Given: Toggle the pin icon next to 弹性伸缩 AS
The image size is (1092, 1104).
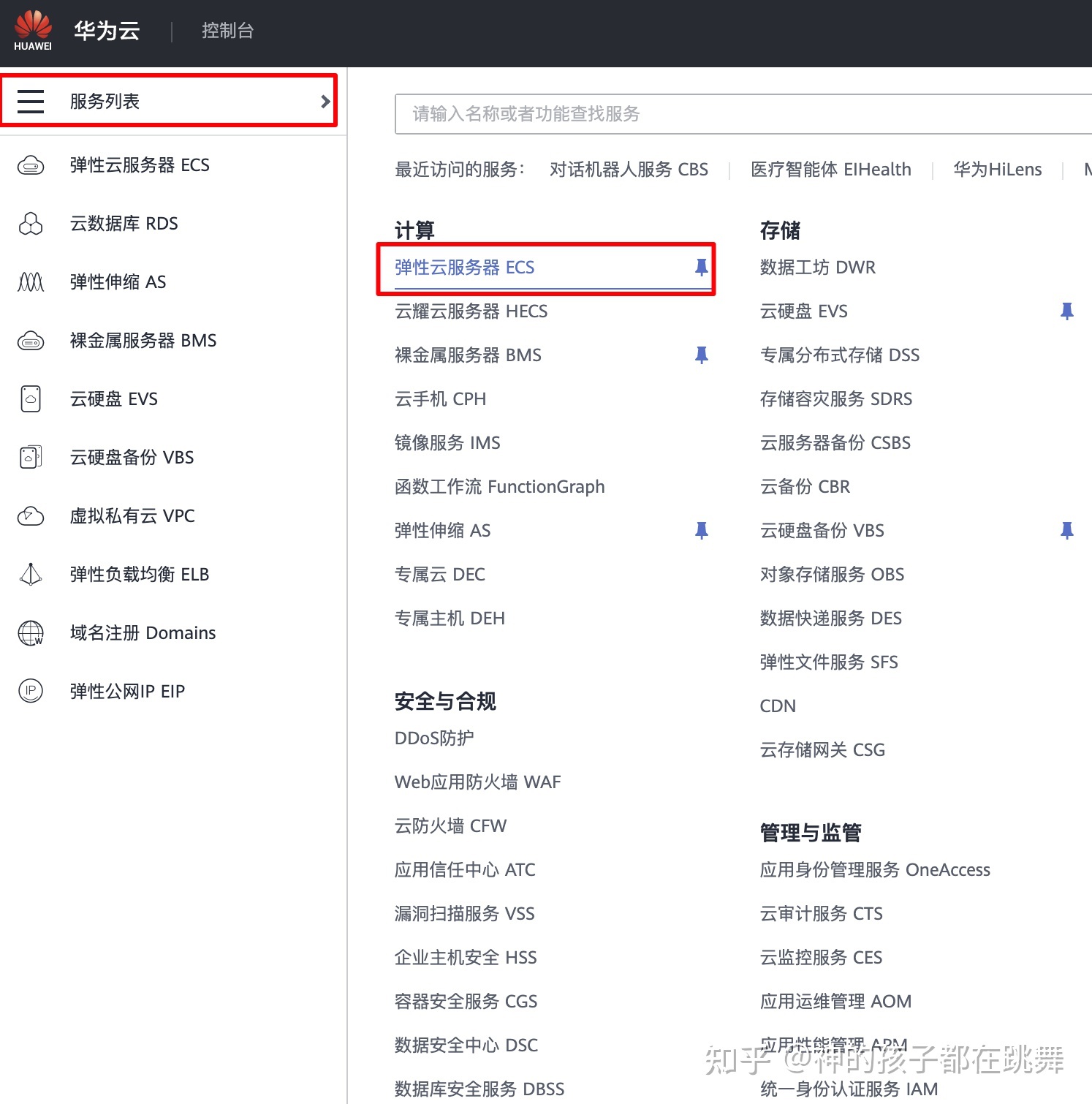Looking at the screenshot, I should pos(702,531).
